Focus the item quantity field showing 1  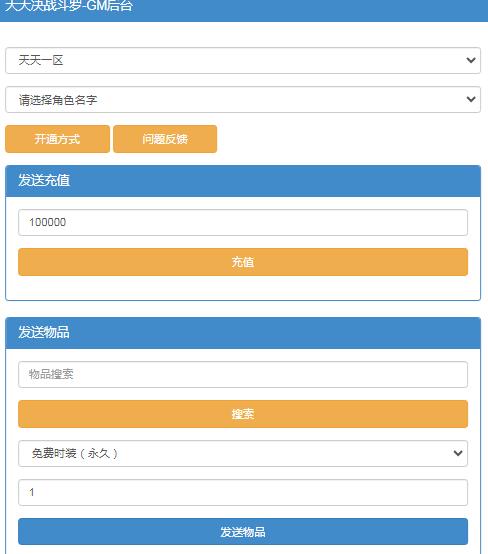tap(243, 492)
